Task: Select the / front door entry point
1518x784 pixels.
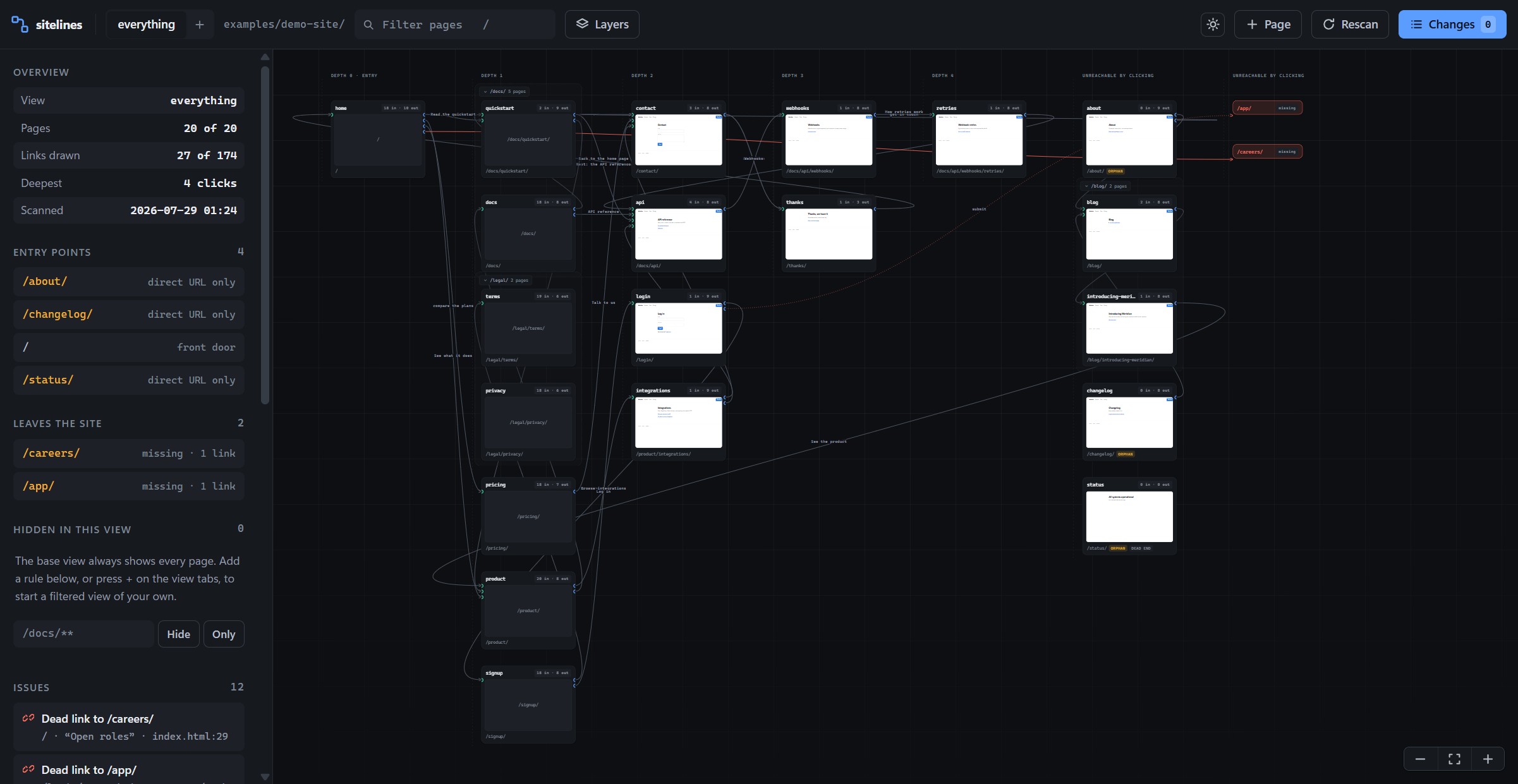Action: click(129, 347)
